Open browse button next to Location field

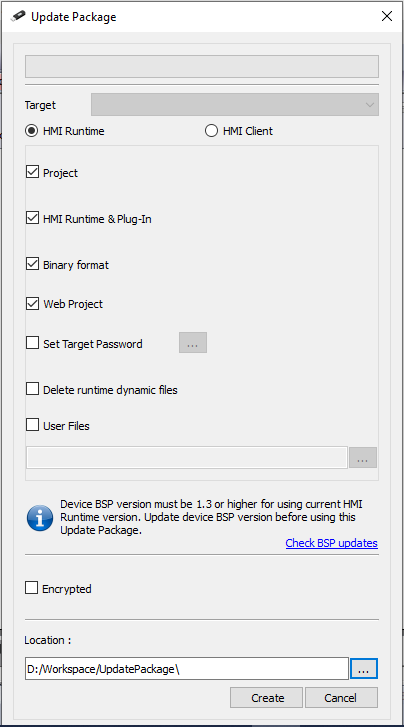pyautogui.click(x=364, y=669)
